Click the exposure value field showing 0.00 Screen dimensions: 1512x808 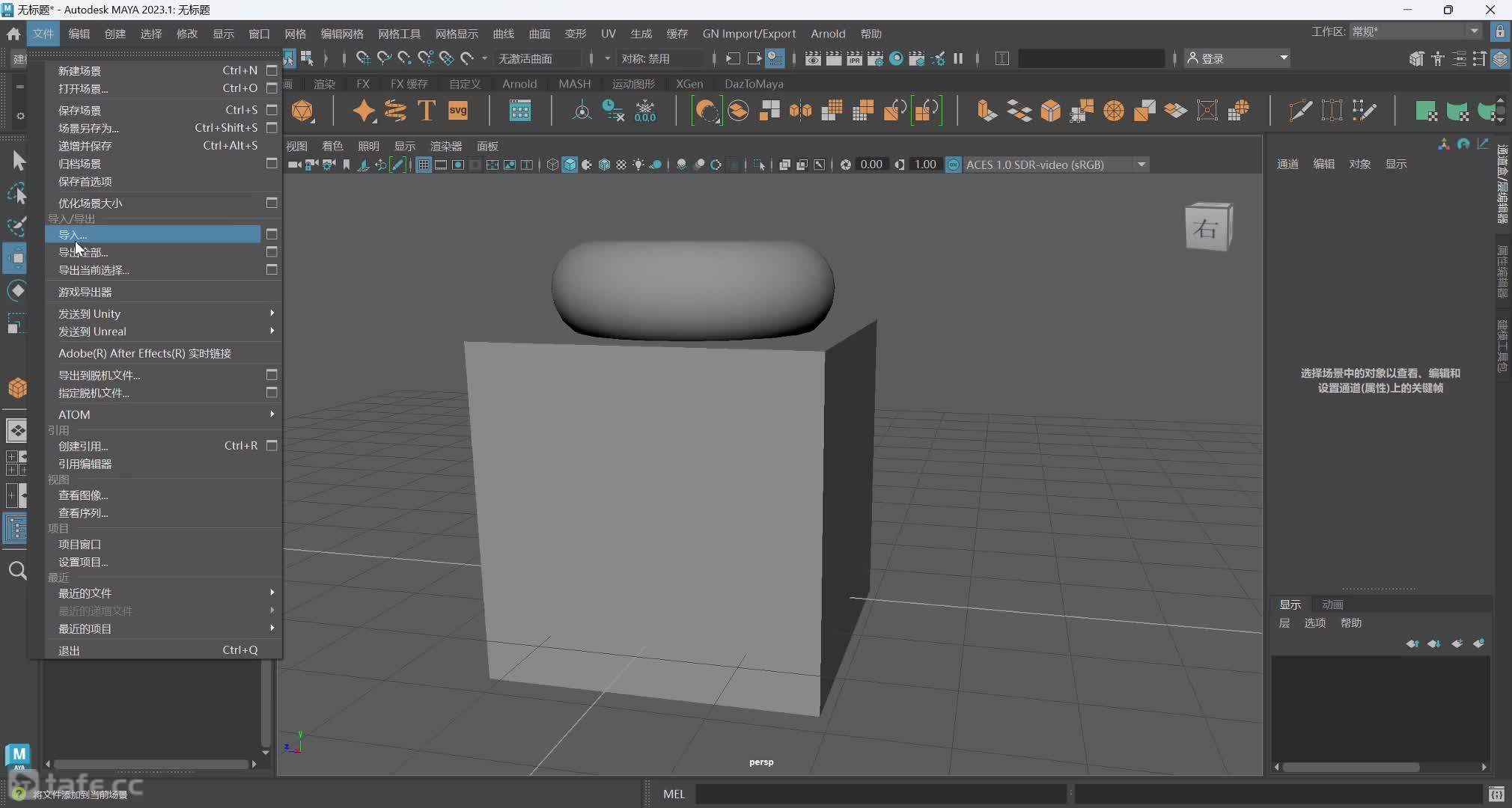click(871, 165)
